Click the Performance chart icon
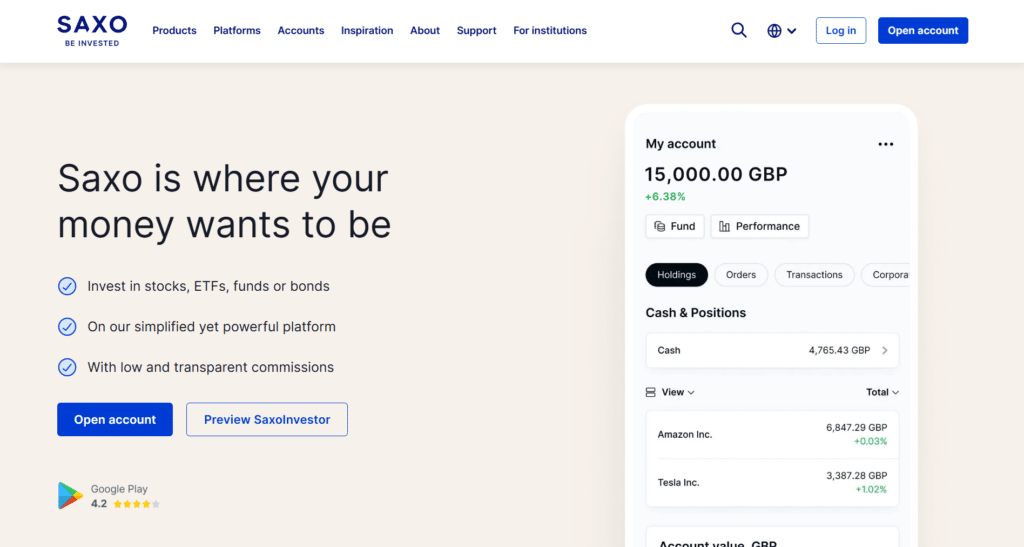This screenshot has width=1024, height=547. (x=724, y=227)
